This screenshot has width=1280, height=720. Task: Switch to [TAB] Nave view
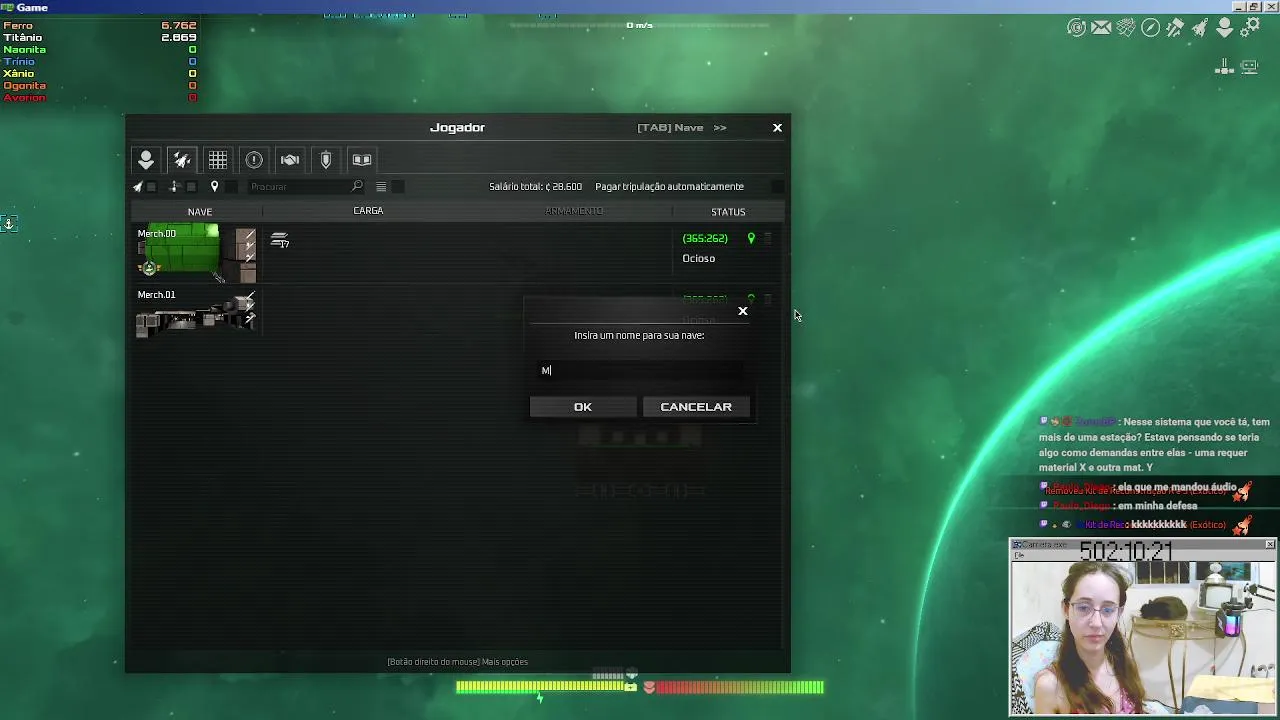pyautogui.click(x=682, y=128)
